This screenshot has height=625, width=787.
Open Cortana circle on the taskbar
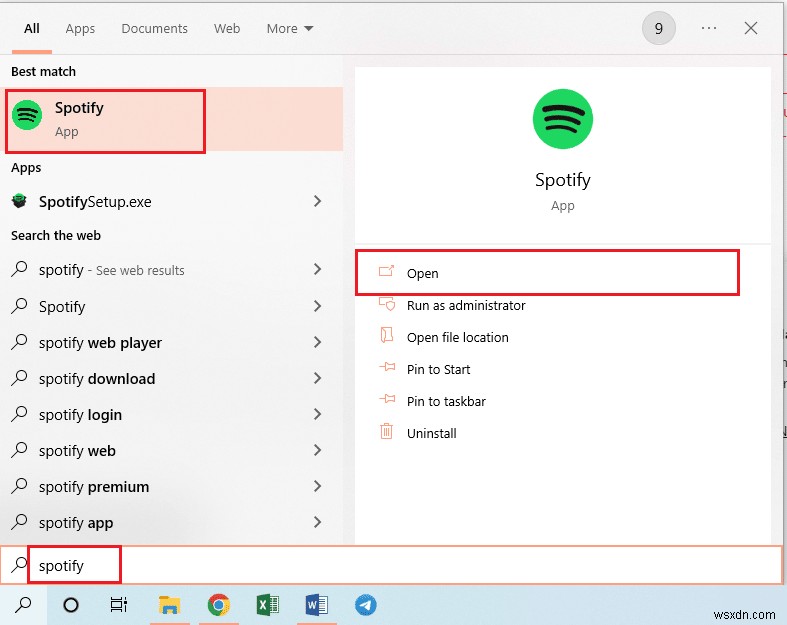(71, 605)
